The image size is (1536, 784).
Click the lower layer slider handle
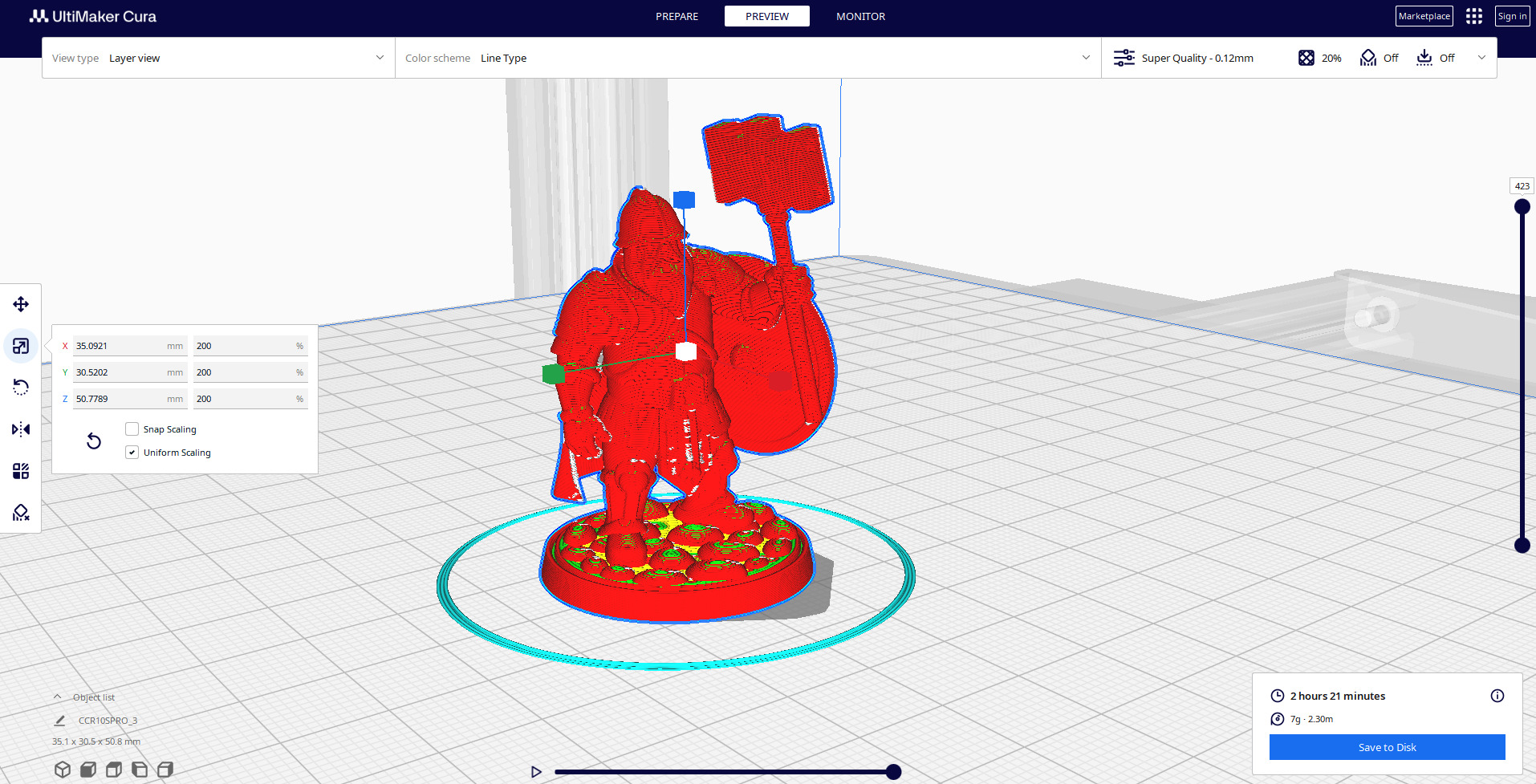[x=1522, y=546]
